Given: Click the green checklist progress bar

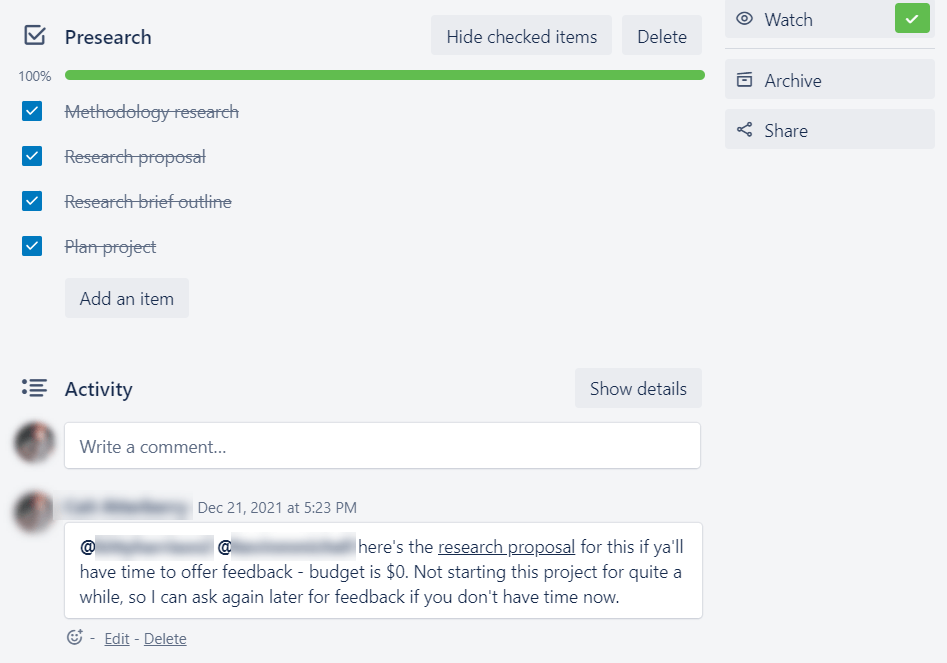Looking at the screenshot, I should pyautogui.click(x=384, y=75).
